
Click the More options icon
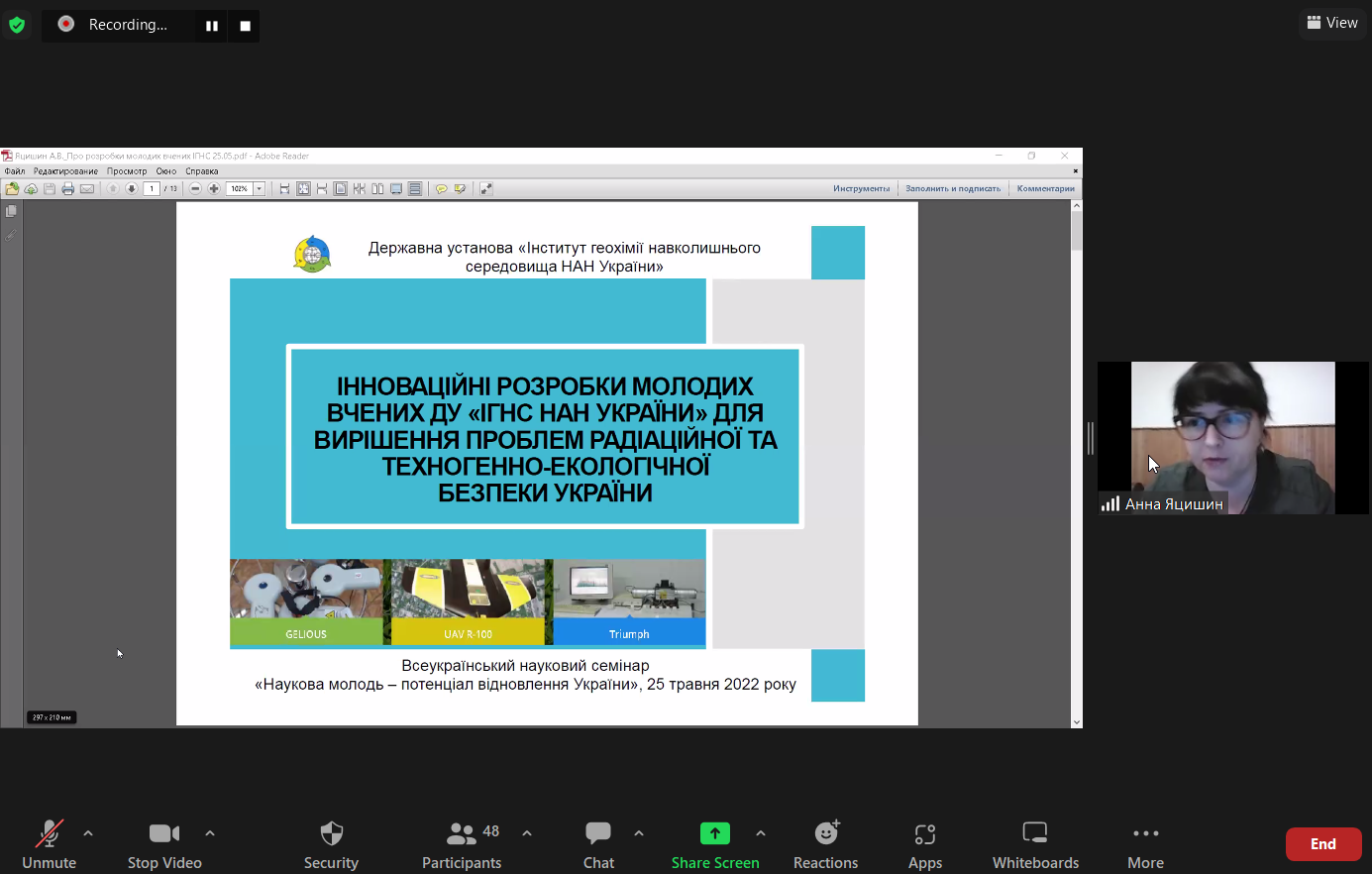[1145, 844]
